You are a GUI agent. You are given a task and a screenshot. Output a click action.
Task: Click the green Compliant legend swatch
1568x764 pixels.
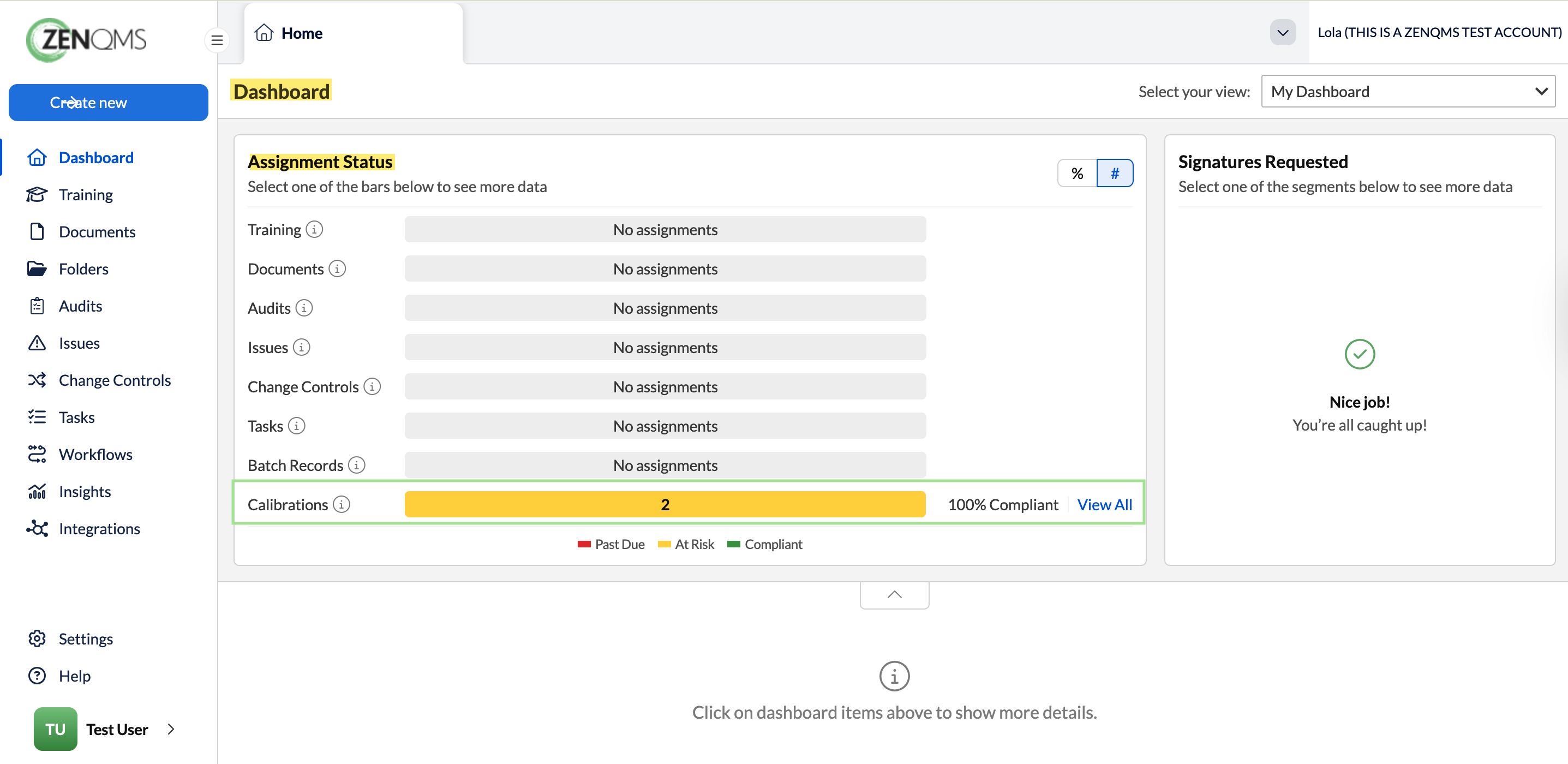coord(733,544)
